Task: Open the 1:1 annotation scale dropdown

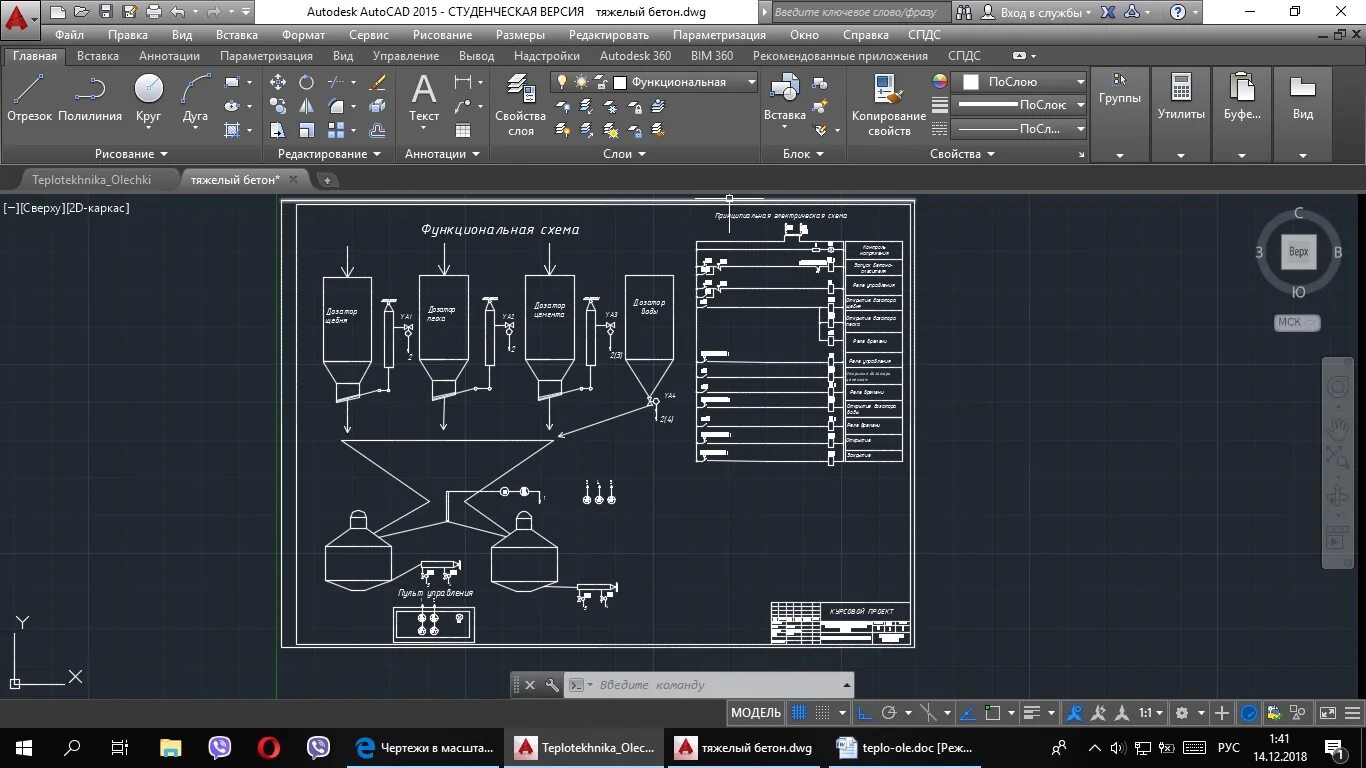Action: [x=1150, y=713]
